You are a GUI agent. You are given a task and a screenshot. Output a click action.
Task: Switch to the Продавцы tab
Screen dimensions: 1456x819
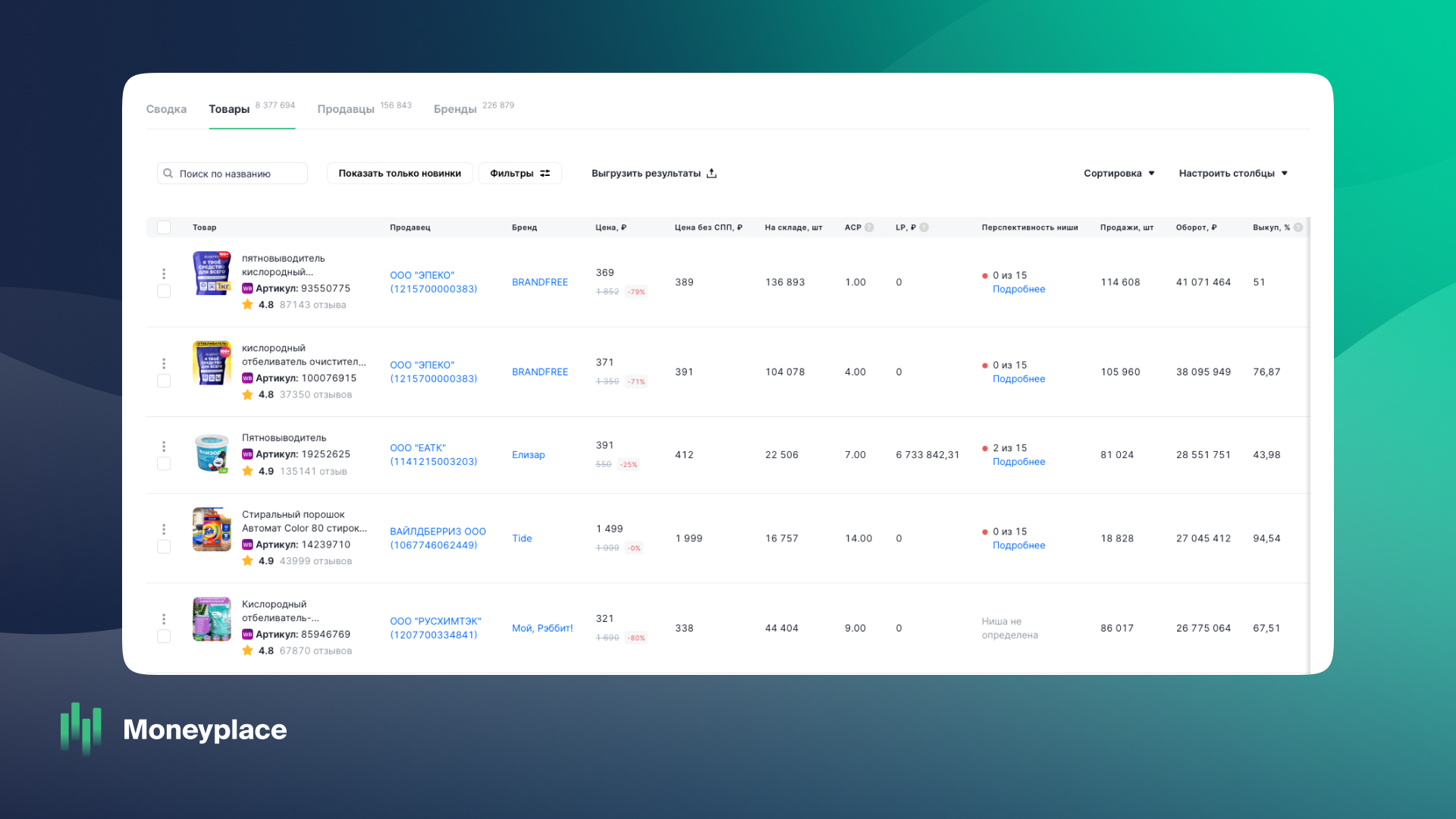[346, 109]
